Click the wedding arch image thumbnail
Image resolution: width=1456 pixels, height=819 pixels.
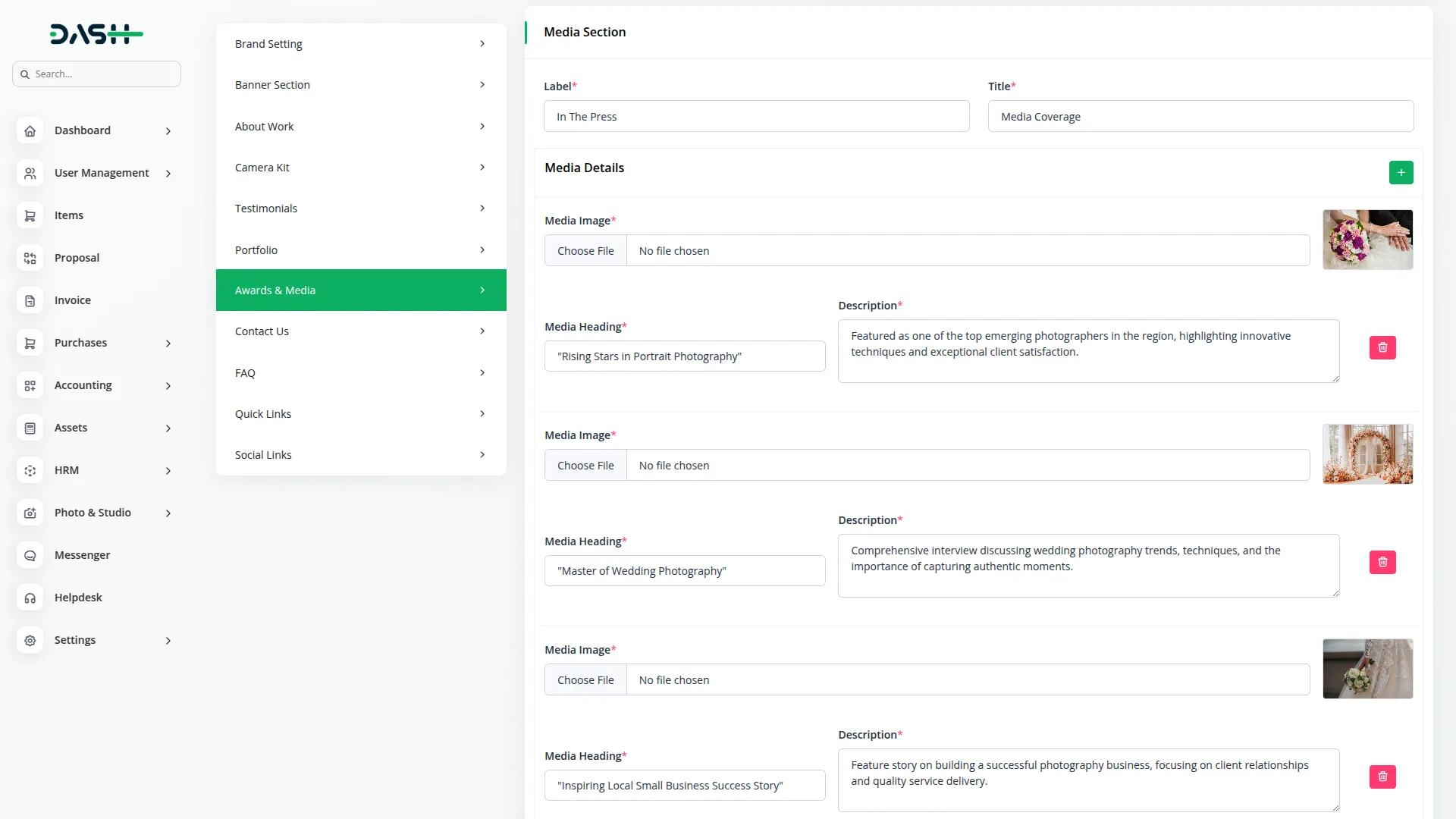click(1367, 454)
